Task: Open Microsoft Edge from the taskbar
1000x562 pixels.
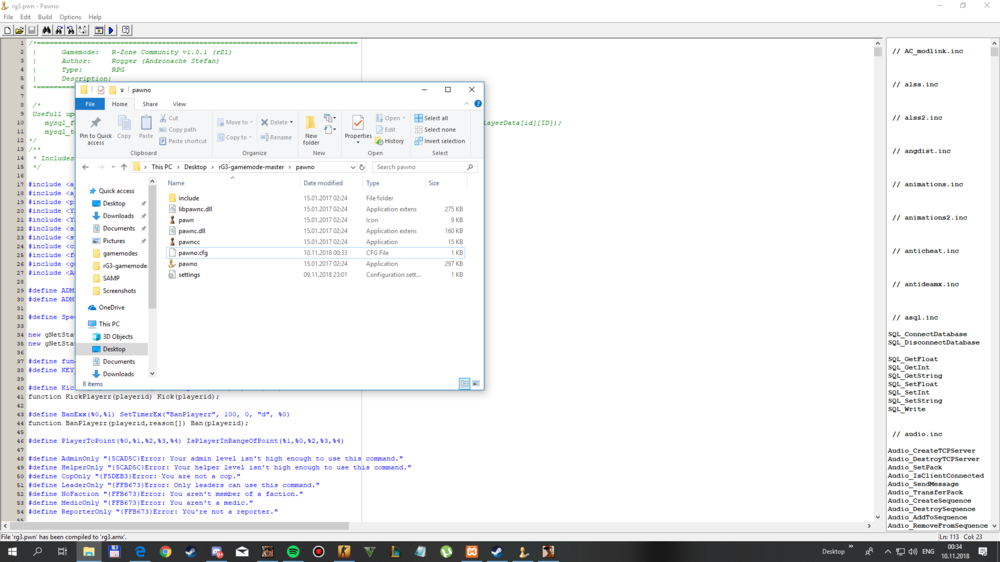Action: pyautogui.click(x=140, y=551)
